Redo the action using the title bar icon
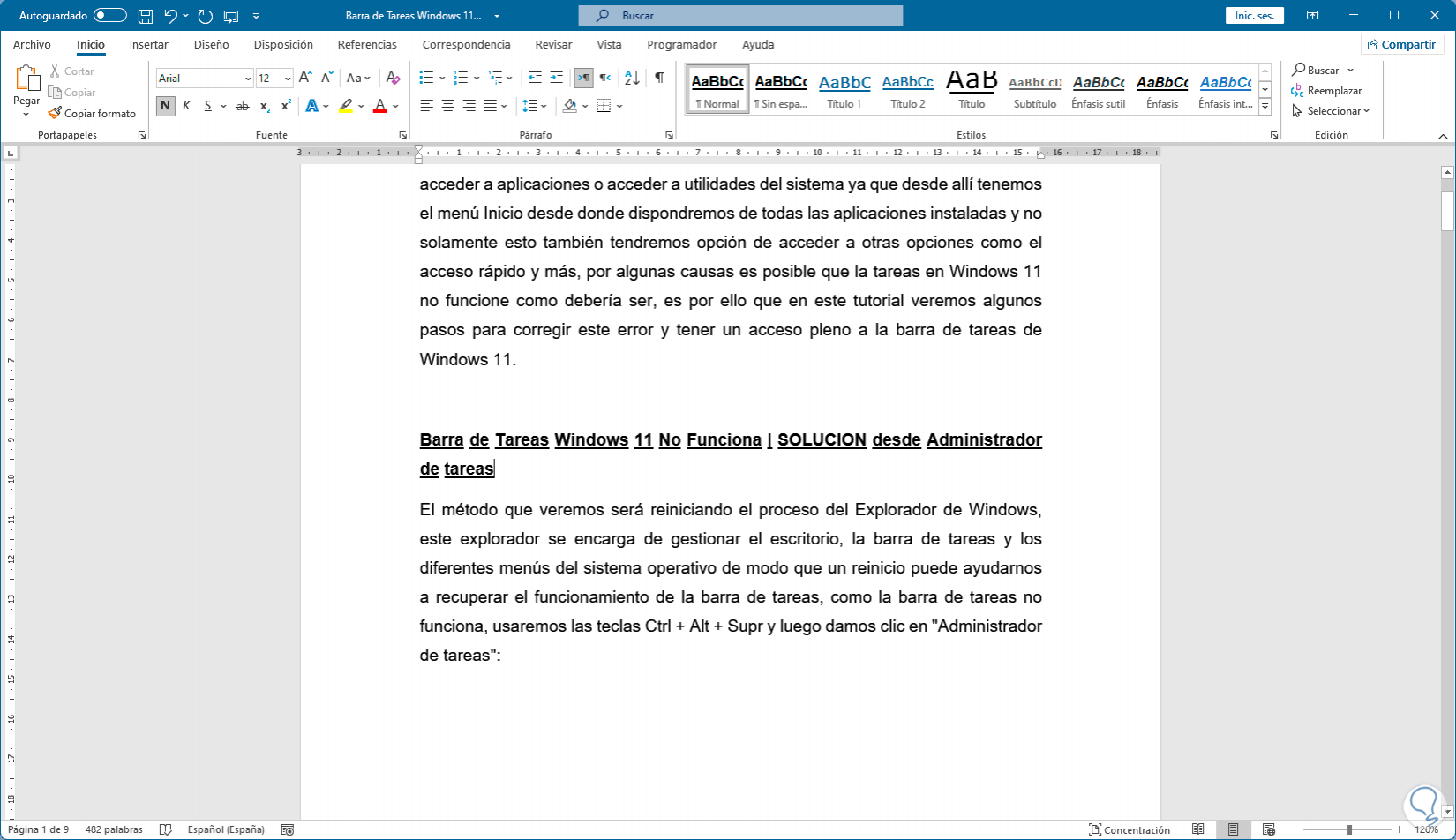 (206, 16)
